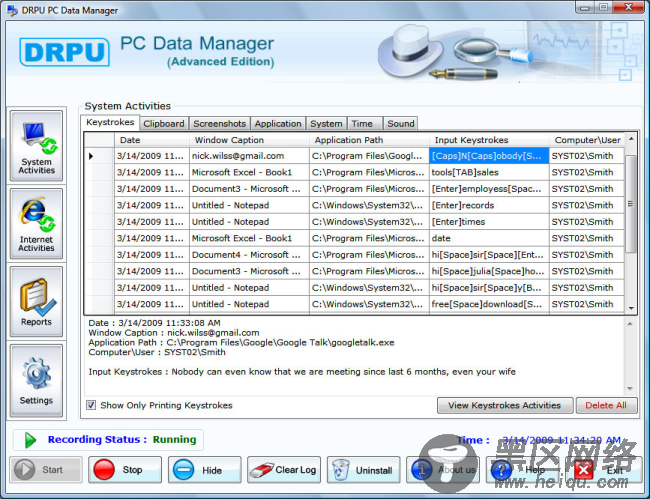Screen dimensions: 650x499
Task: Select Document4 - Microsoft window caption cell
Action: pos(249,255)
